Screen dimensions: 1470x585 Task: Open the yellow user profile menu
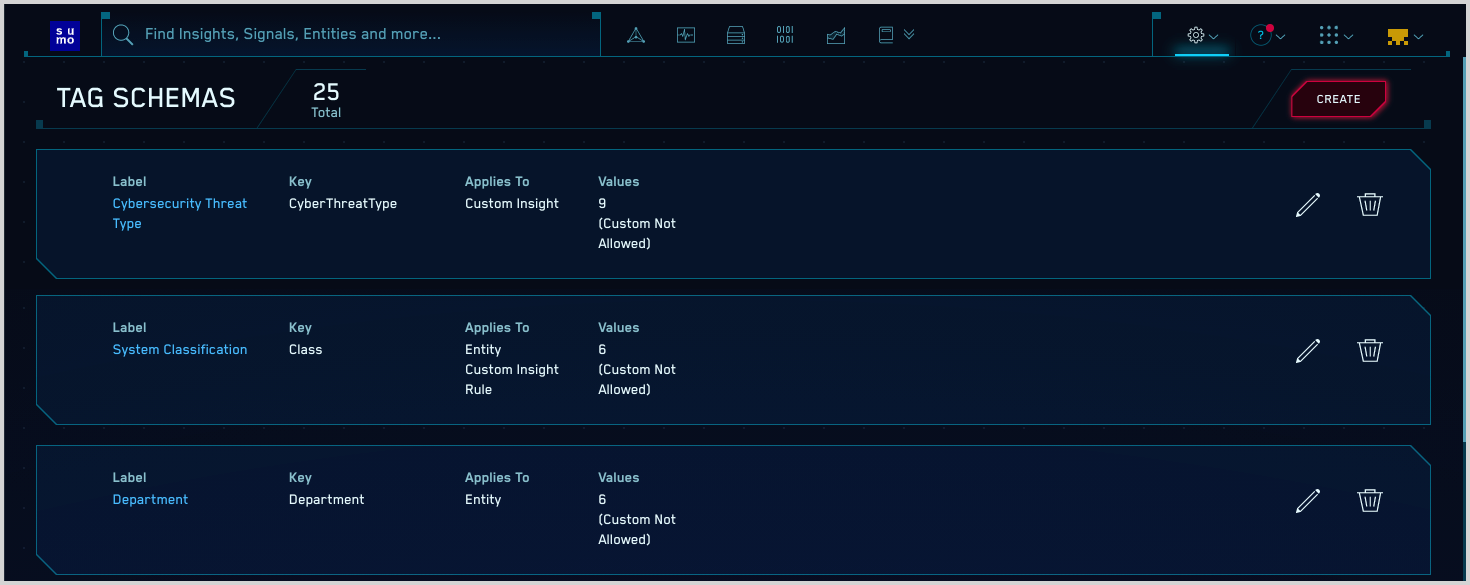(1404, 37)
